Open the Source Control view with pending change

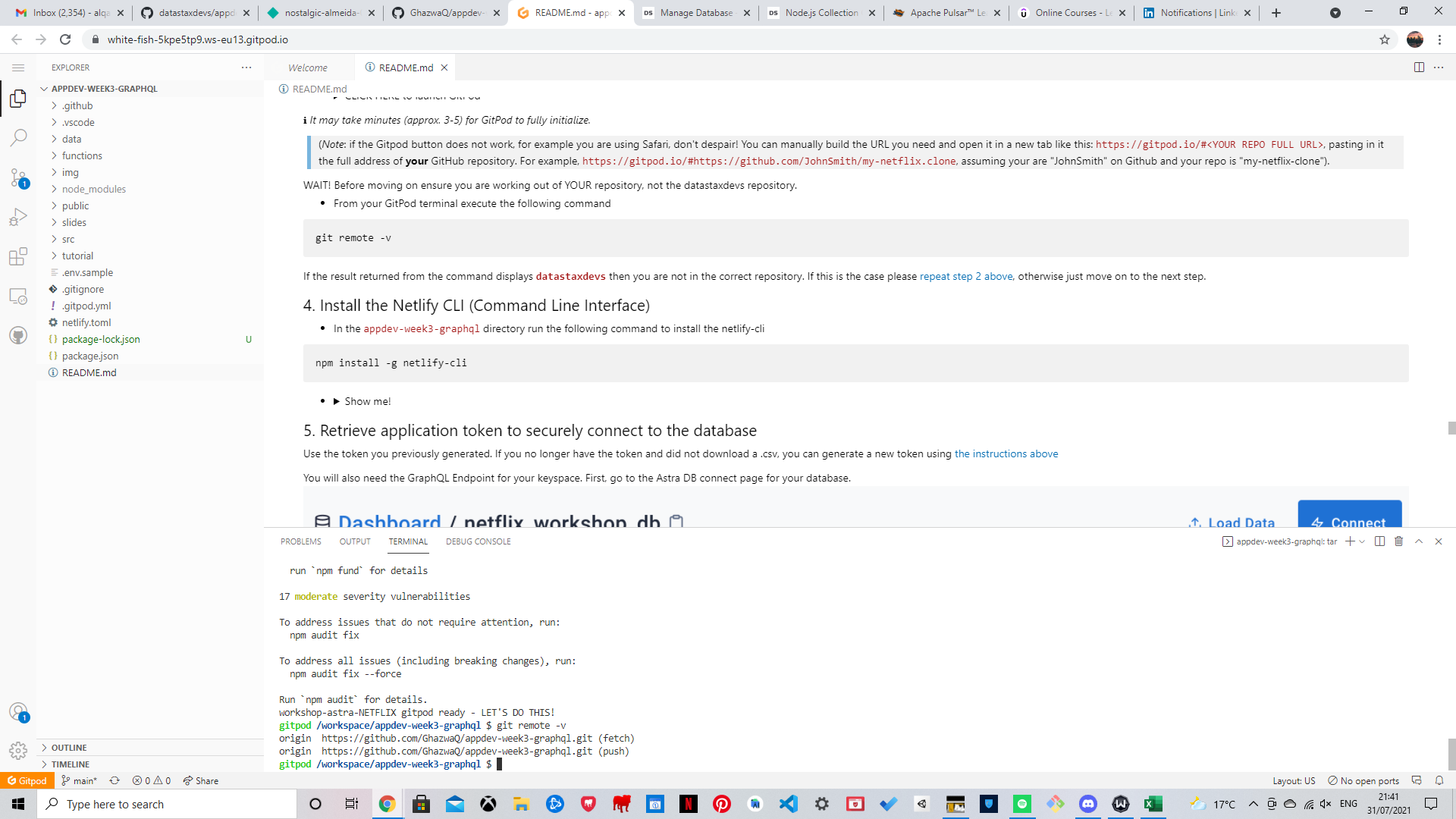18,178
